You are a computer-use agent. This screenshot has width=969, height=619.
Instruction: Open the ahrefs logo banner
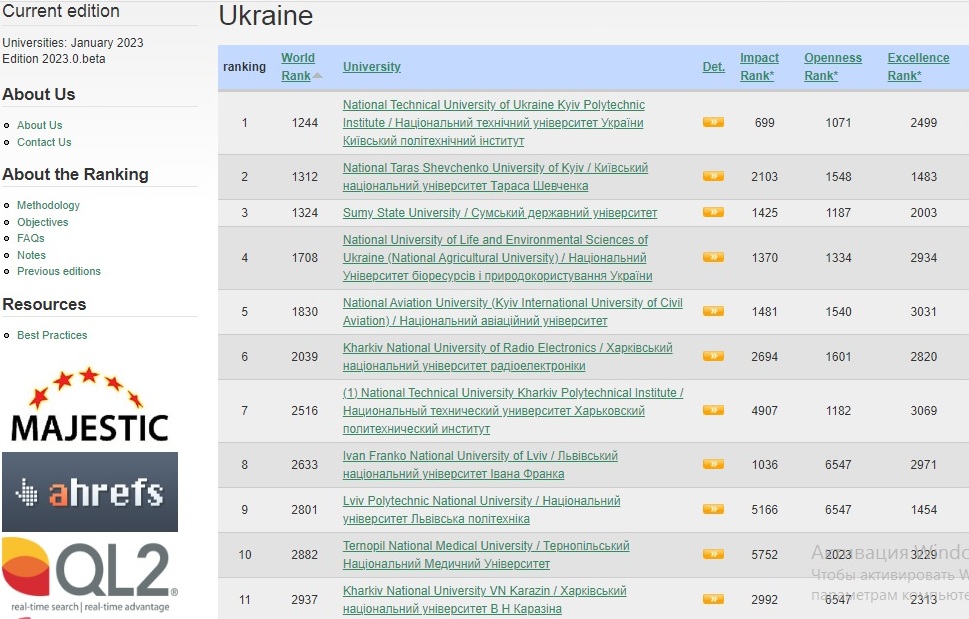point(89,492)
